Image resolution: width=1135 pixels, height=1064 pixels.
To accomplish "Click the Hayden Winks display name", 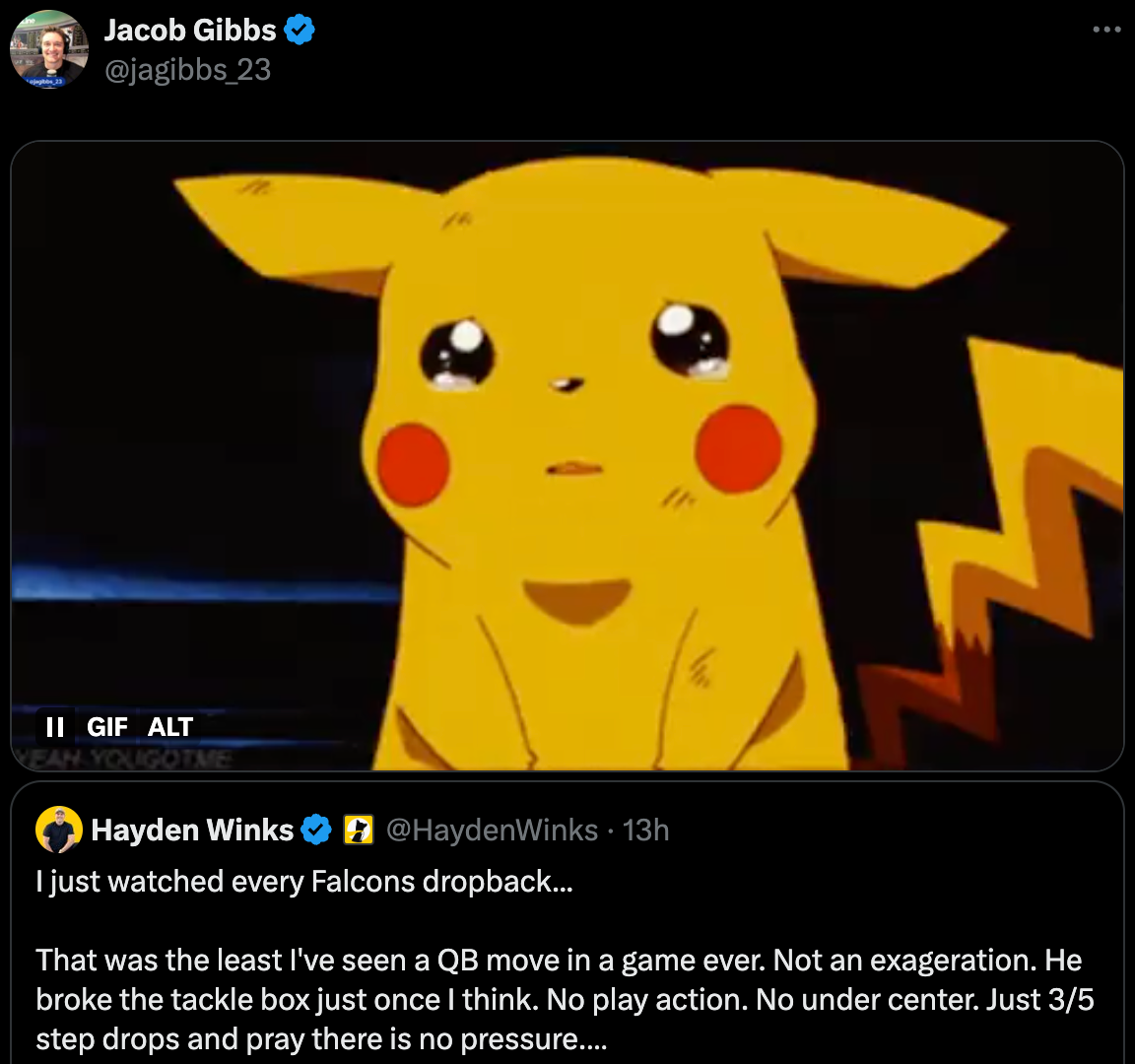I will [192, 831].
